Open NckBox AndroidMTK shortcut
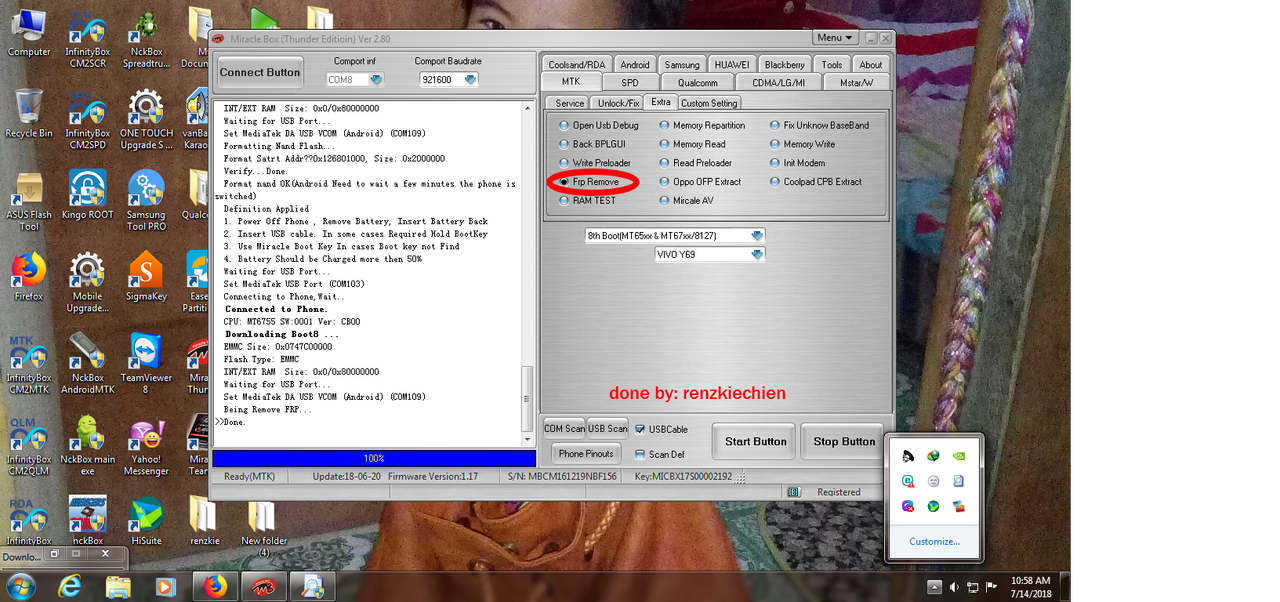1280x602 pixels. (x=88, y=365)
